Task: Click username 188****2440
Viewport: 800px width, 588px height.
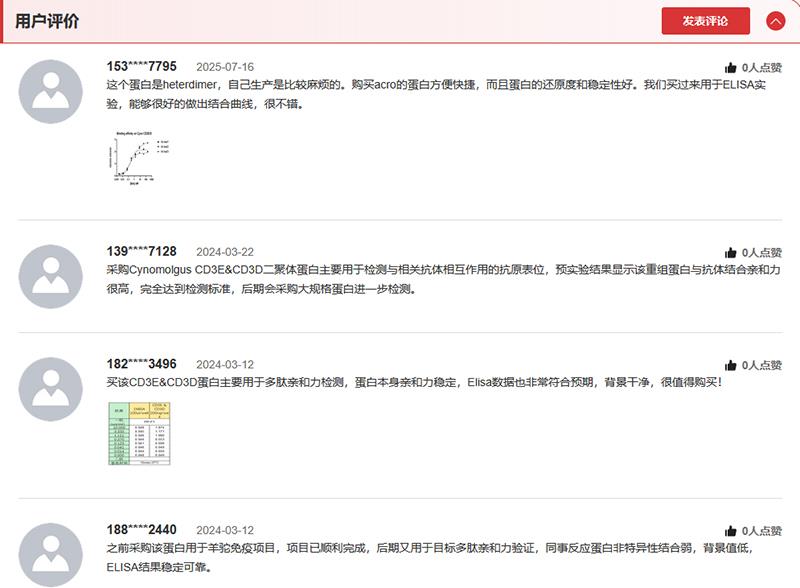Action: (141, 530)
